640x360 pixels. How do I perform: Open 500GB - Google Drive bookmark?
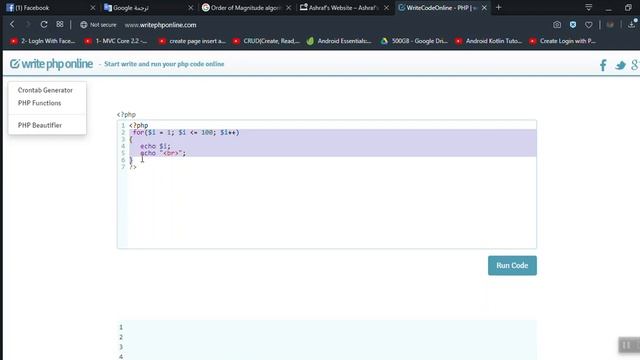pyautogui.click(x=414, y=41)
